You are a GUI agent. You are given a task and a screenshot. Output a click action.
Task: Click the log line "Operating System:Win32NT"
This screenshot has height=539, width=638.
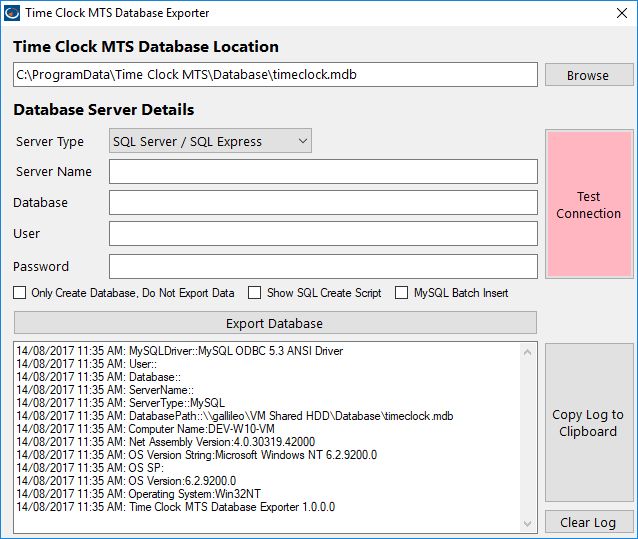tap(138, 494)
